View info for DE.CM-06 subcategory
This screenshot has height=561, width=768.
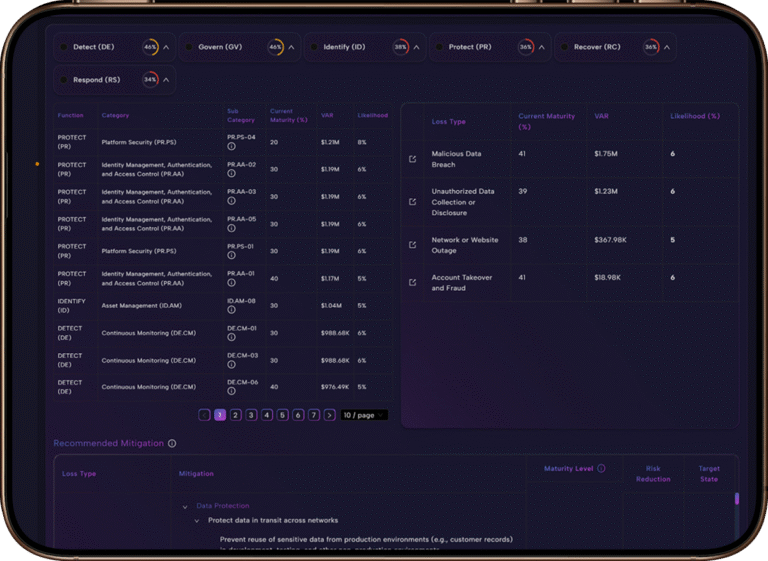231,392
